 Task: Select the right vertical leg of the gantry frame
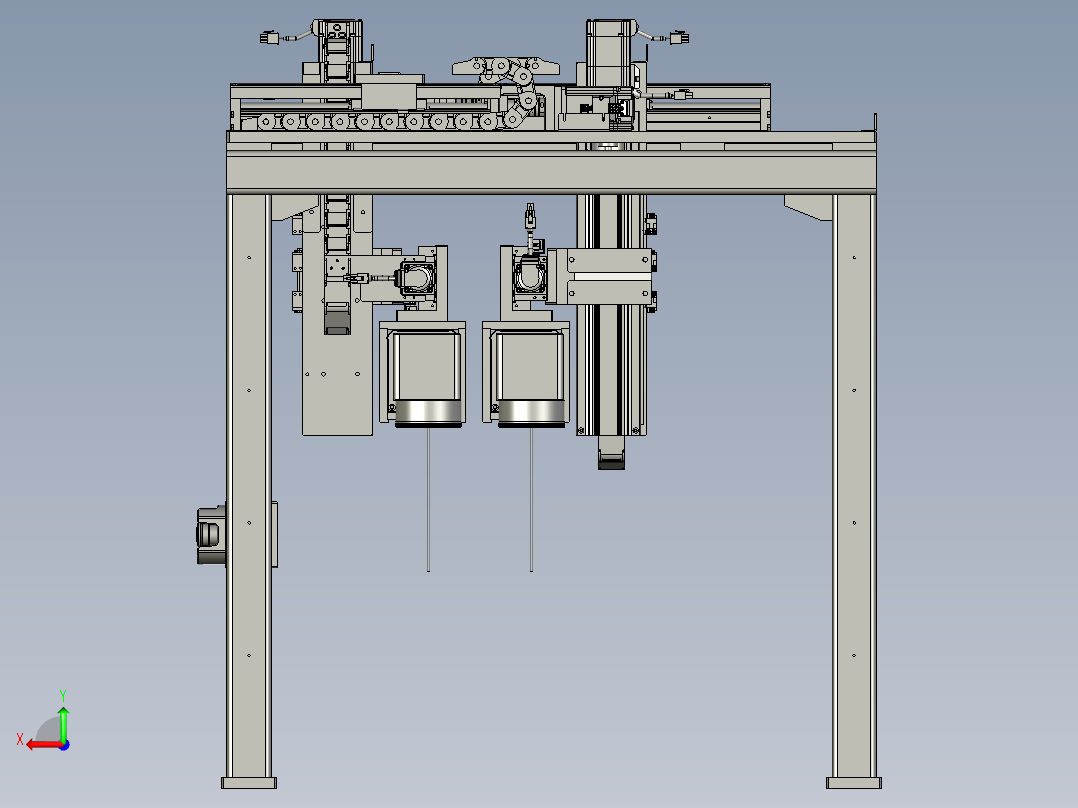click(854, 486)
